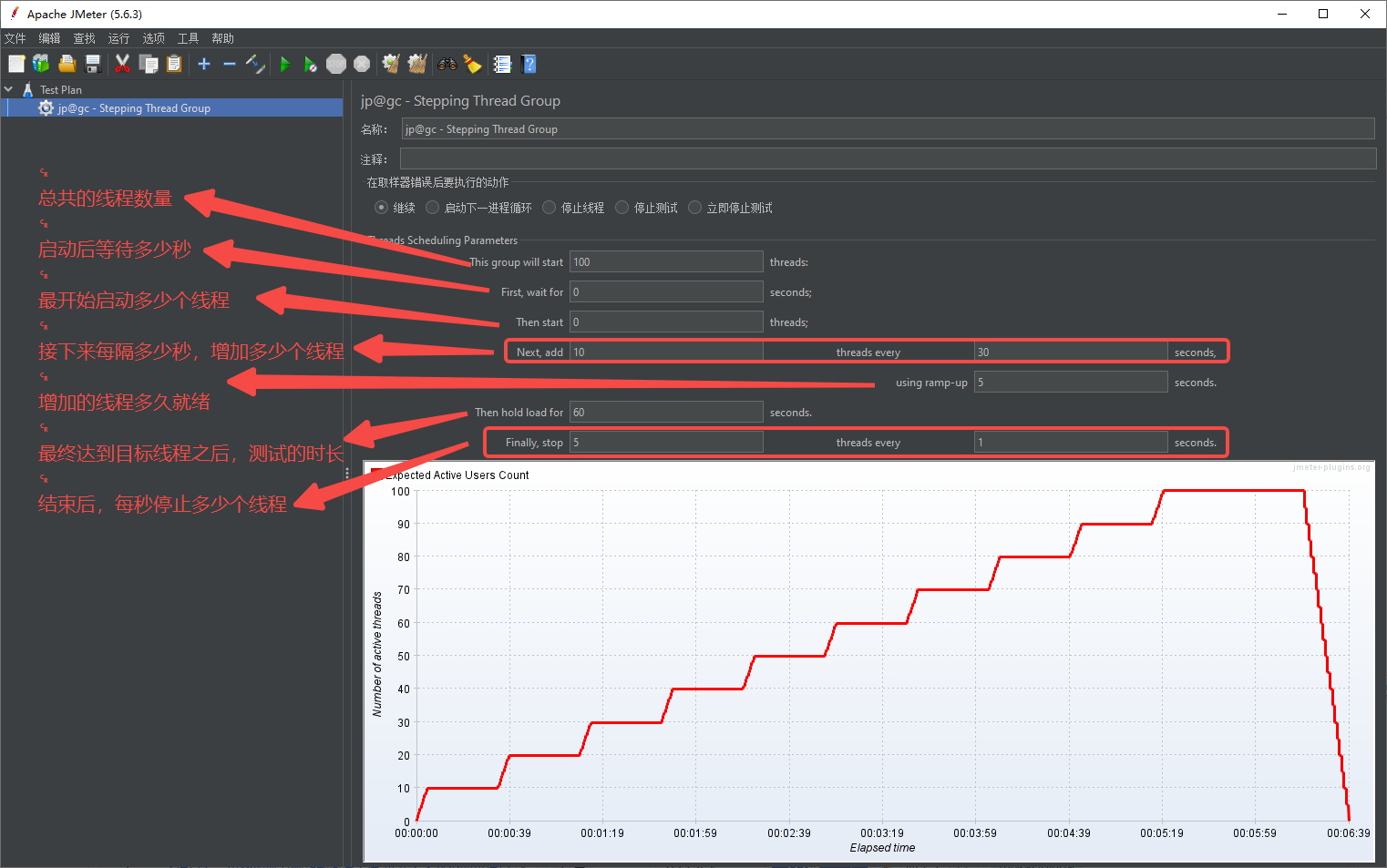Open the 查找 menu

point(85,38)
